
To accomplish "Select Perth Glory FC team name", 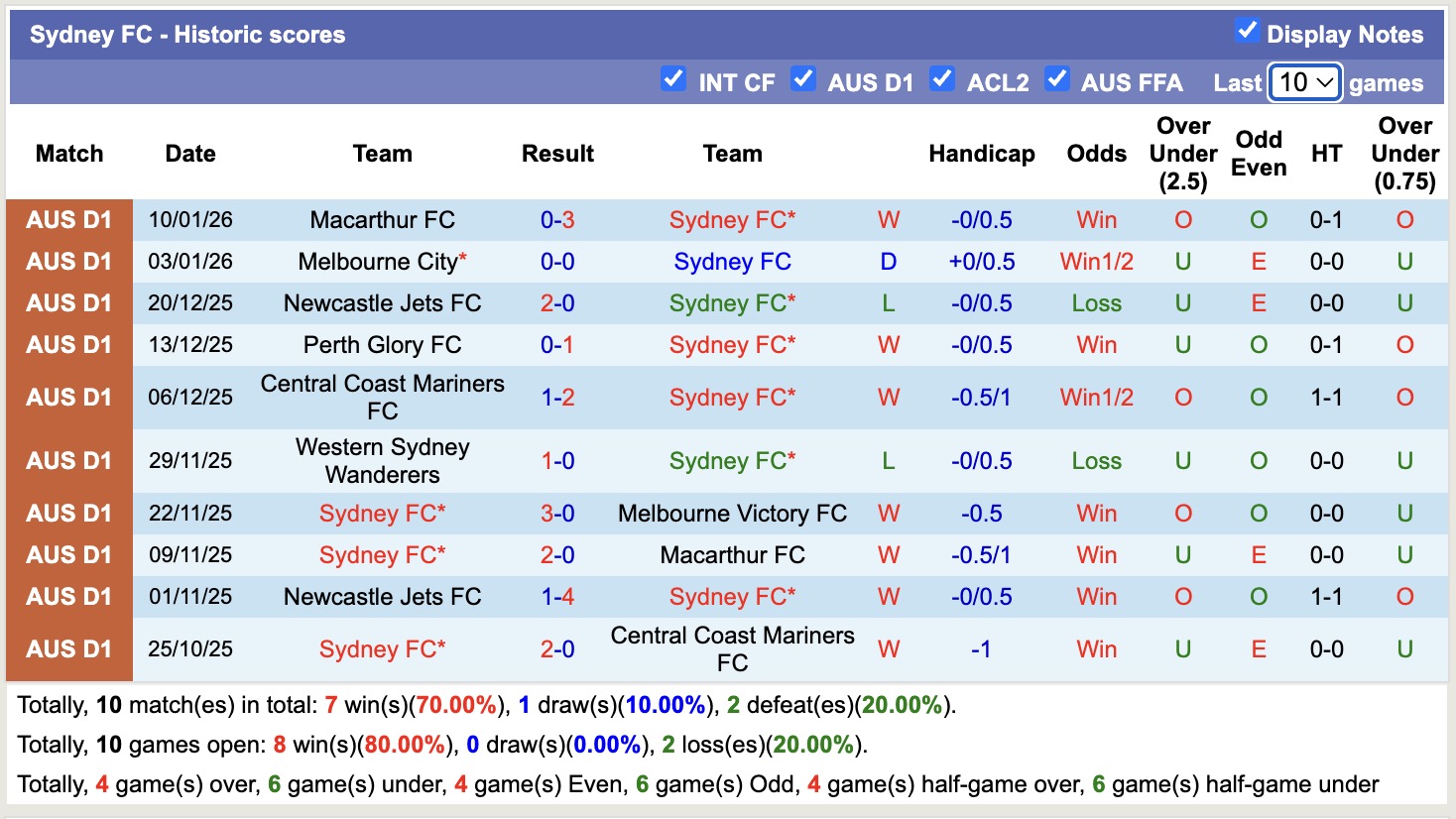I will point(383,345).
